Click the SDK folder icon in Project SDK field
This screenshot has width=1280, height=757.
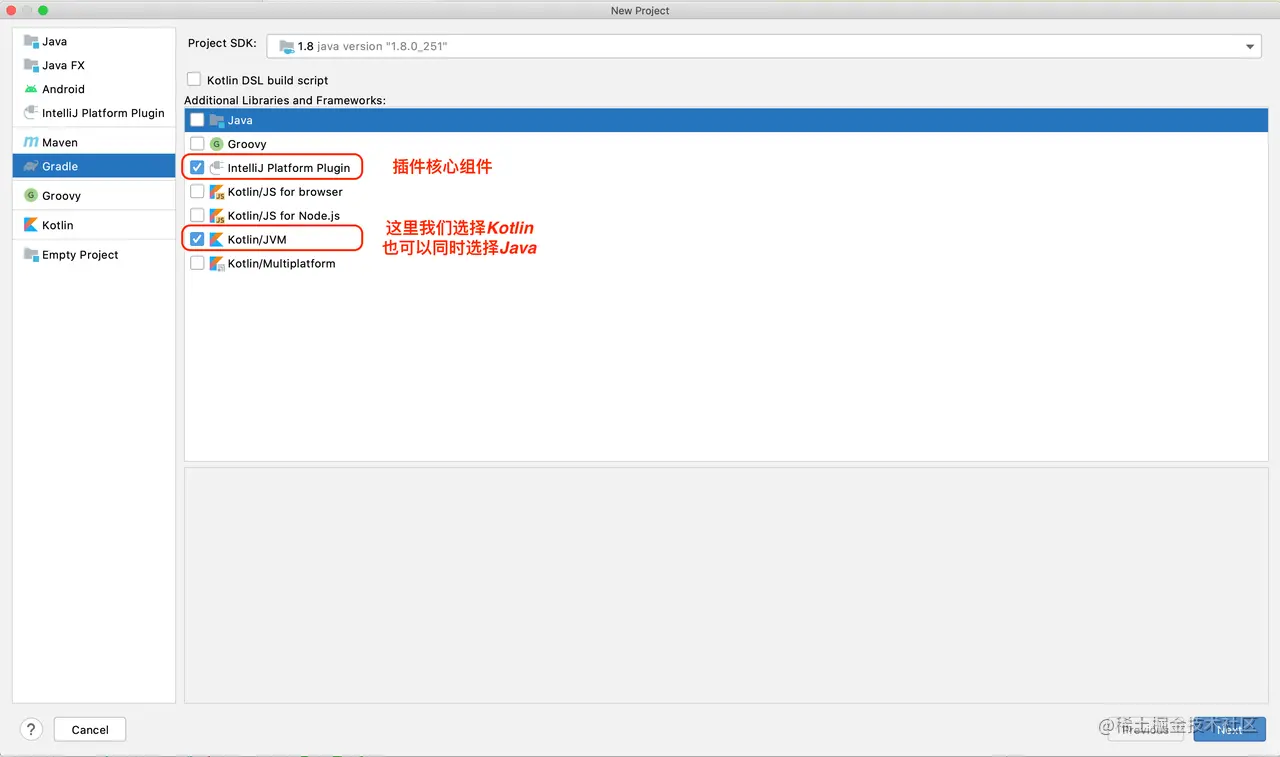[x=287, y=46]
